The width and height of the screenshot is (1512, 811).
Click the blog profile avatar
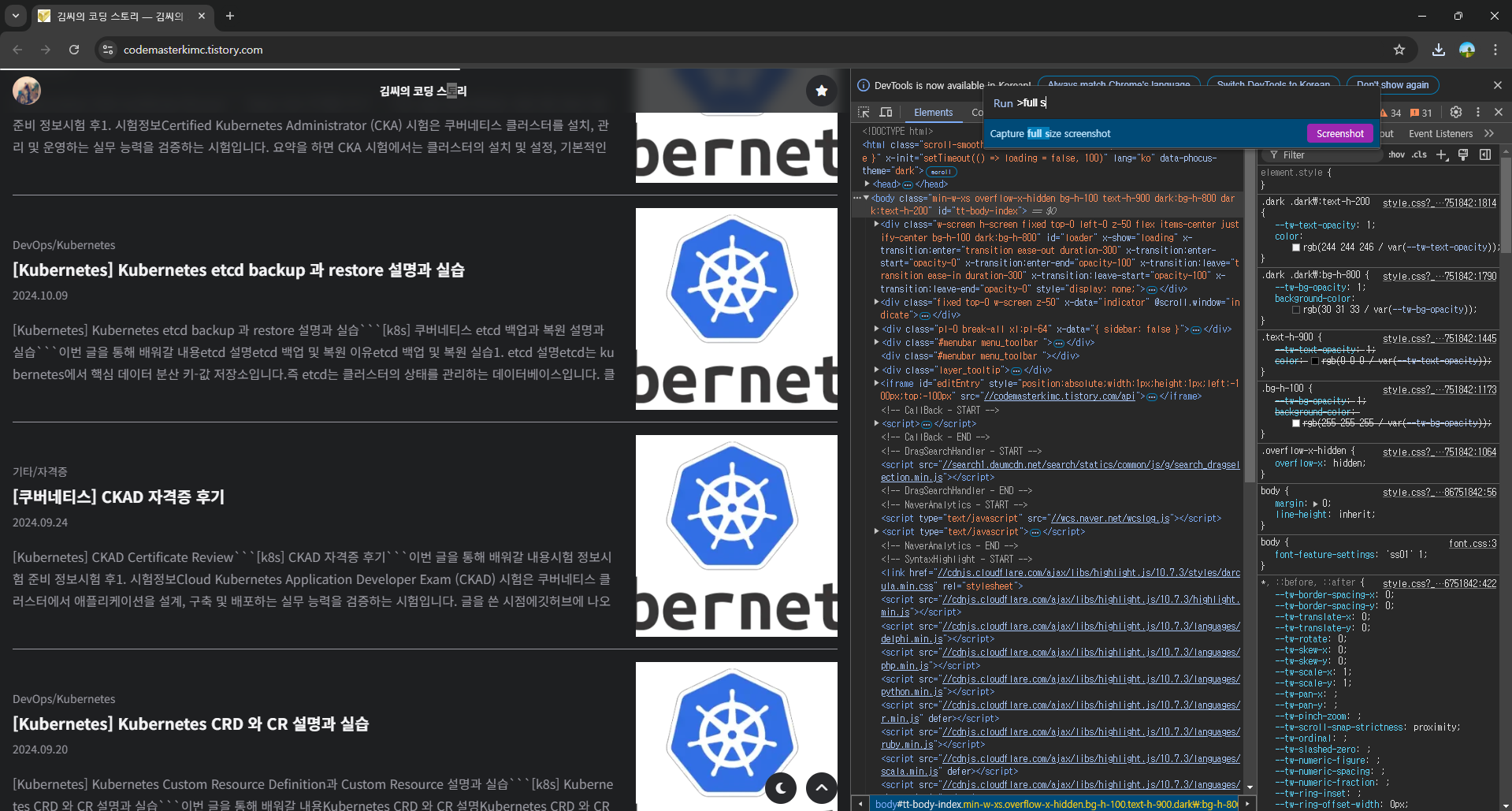tap(27, 91)
